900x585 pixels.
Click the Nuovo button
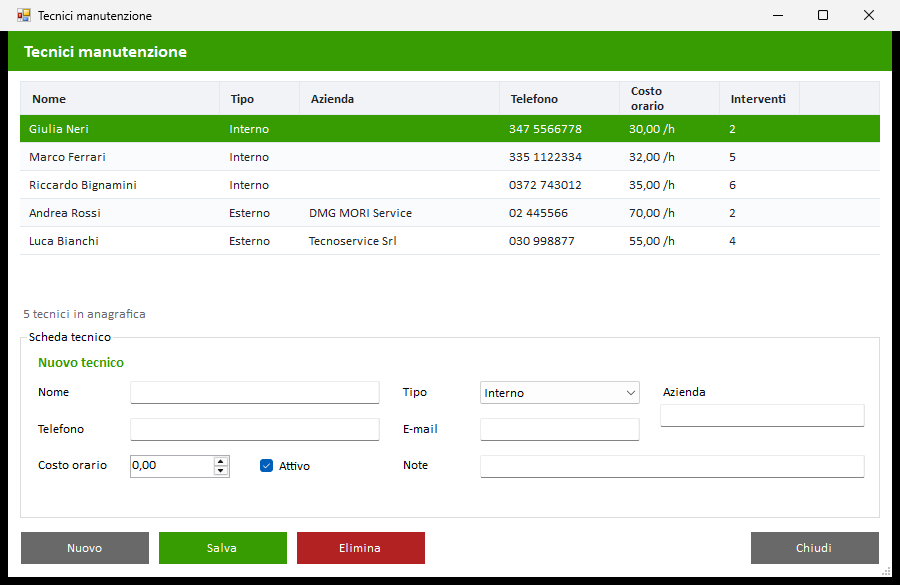85,548
